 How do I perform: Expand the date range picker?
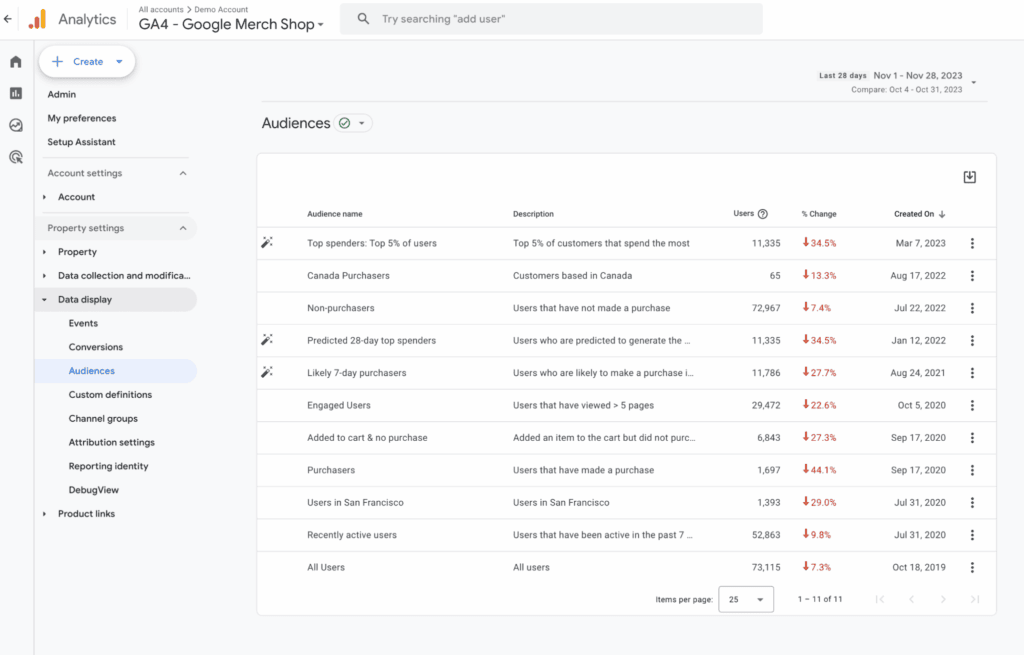(x=973, y=82)
